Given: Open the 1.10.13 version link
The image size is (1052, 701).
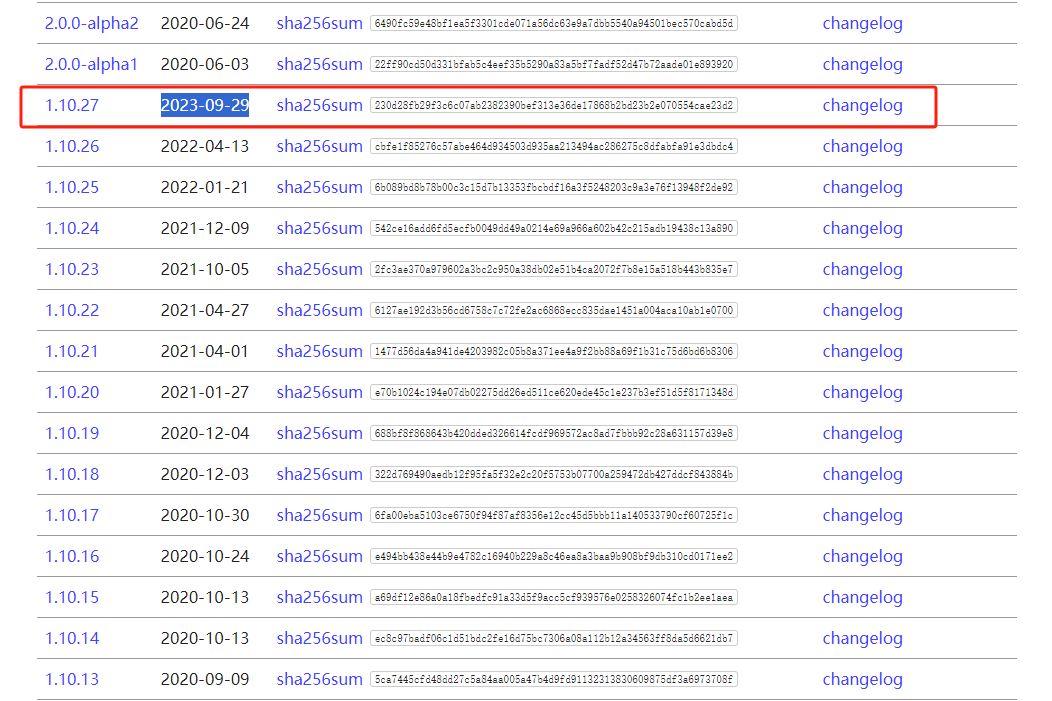Looking at the screenshot, I should pyautogui.click(x=72, y=678).
